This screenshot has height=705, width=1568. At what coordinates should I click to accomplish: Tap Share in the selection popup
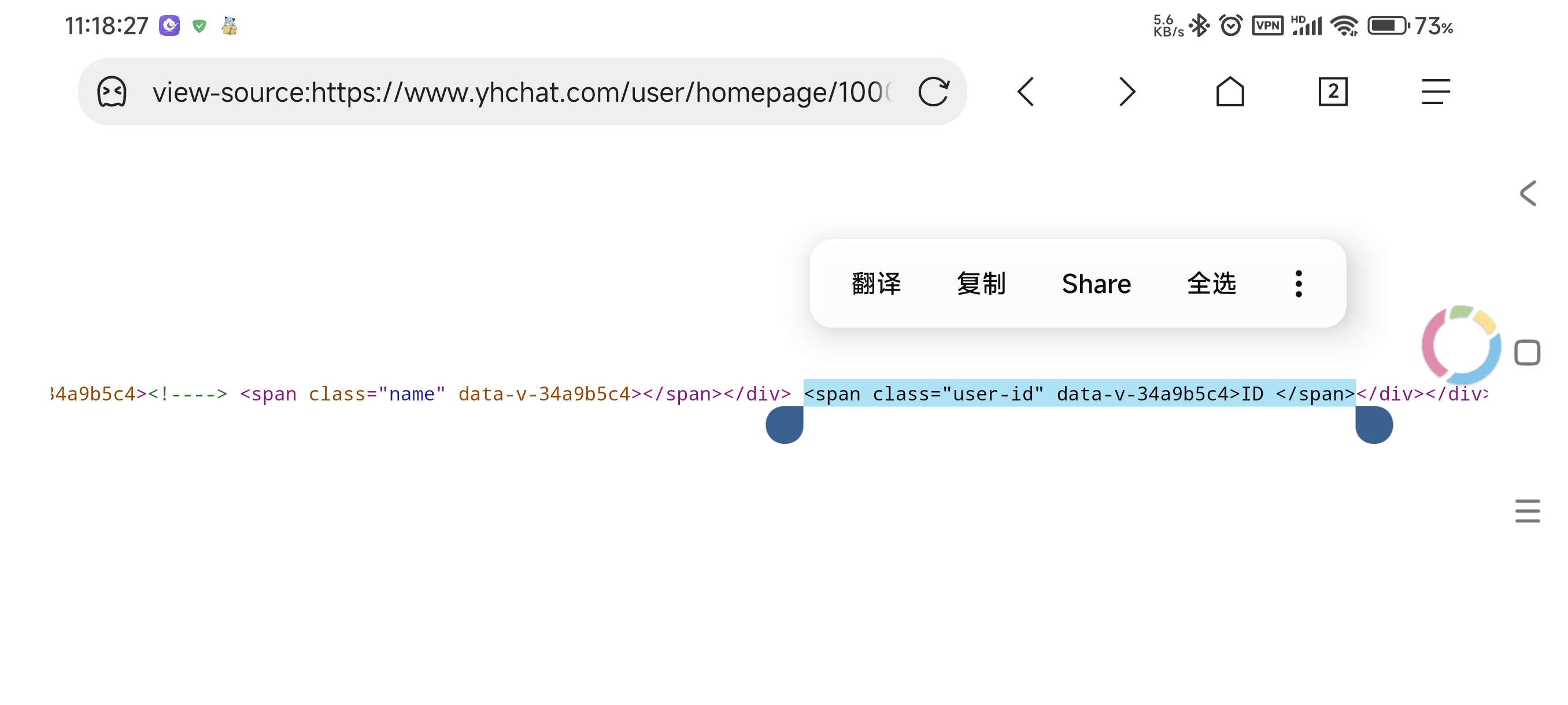tap(1096, 284)
